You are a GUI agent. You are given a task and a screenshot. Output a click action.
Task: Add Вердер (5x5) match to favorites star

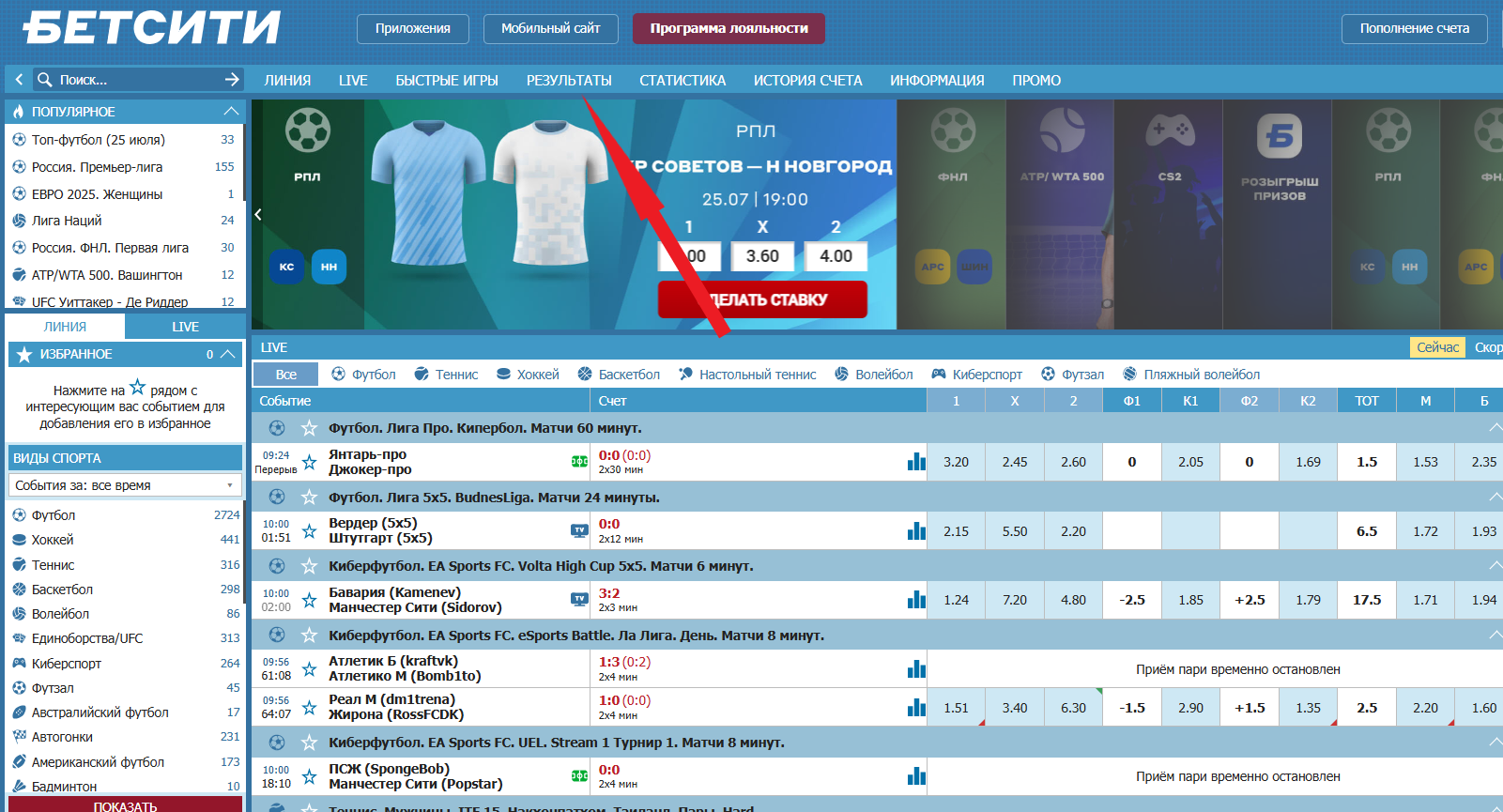click(x=309, y=531)
